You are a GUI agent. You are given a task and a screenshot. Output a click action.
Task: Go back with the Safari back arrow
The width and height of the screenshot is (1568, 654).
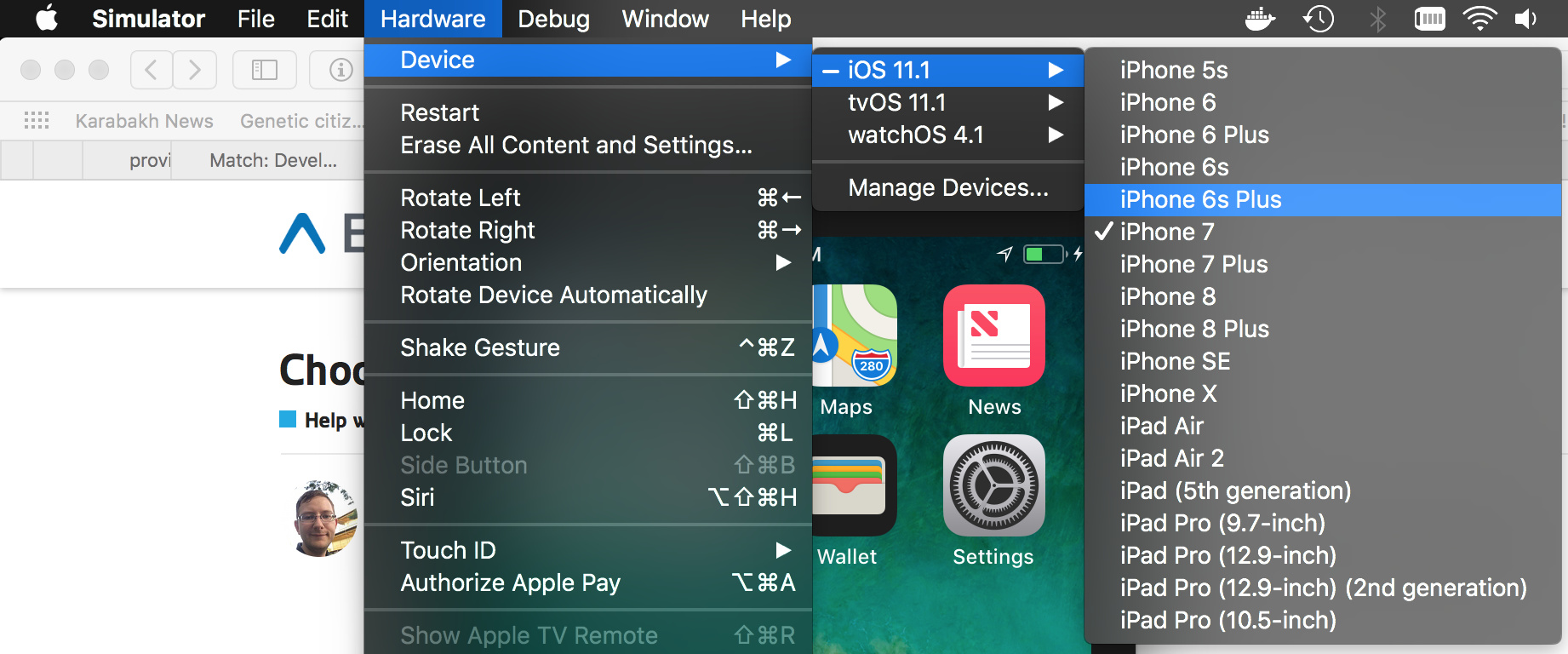click(x=152, y=70)
